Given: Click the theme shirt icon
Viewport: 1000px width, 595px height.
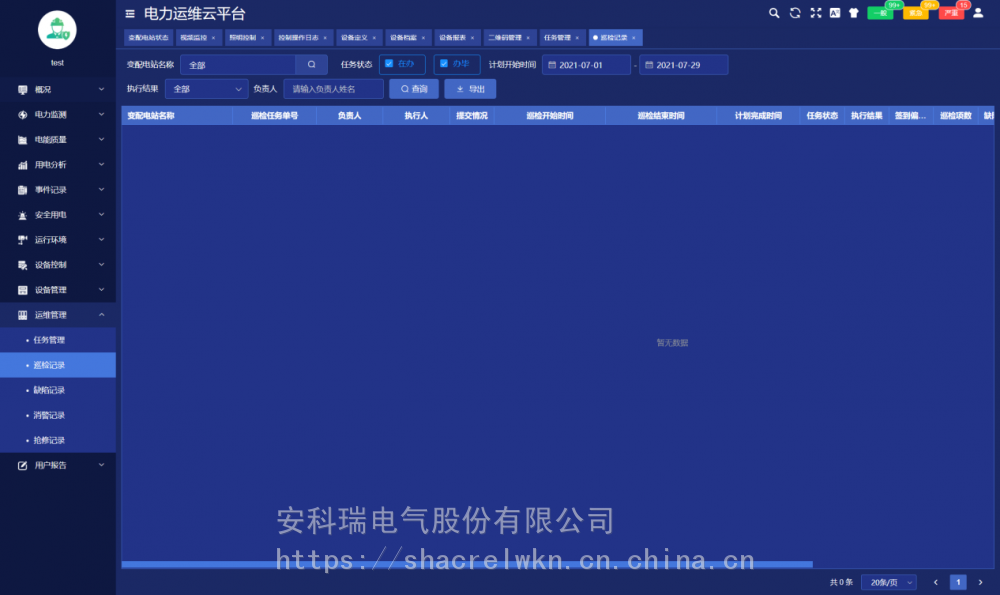Looking at the screenshot, I should [x=853, y=13].
